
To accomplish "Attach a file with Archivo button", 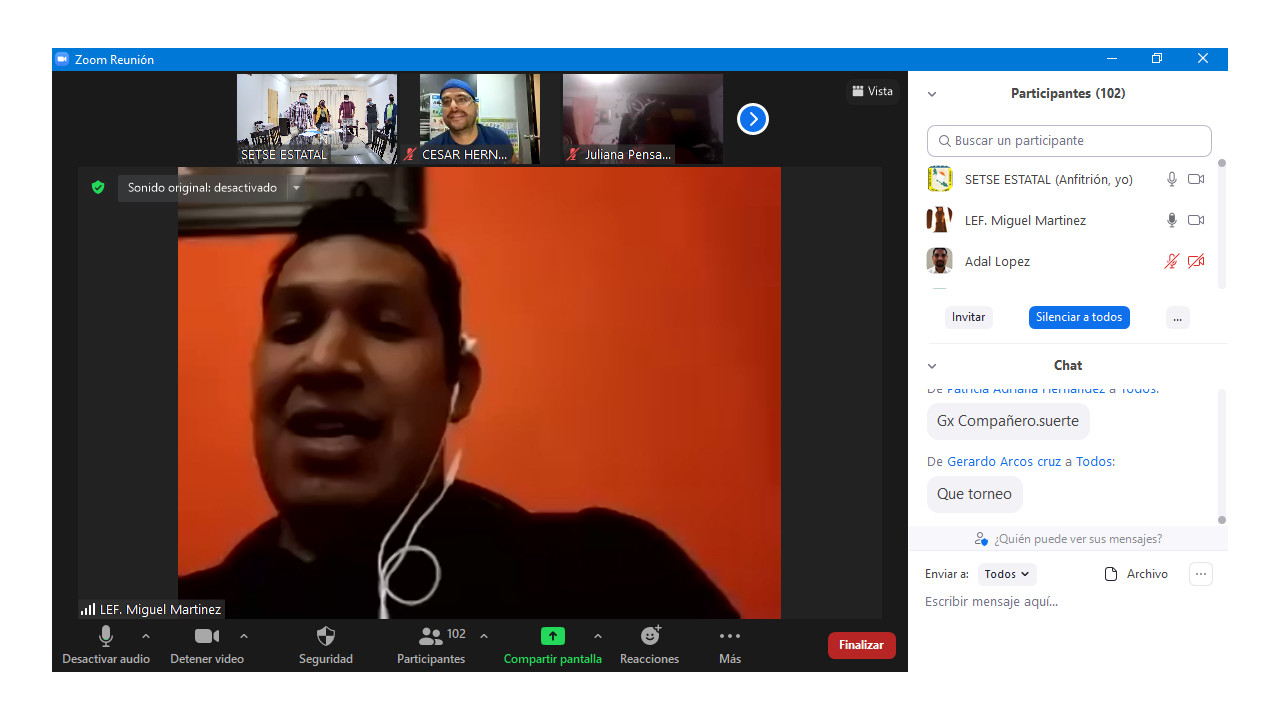I will point(1136,574).
